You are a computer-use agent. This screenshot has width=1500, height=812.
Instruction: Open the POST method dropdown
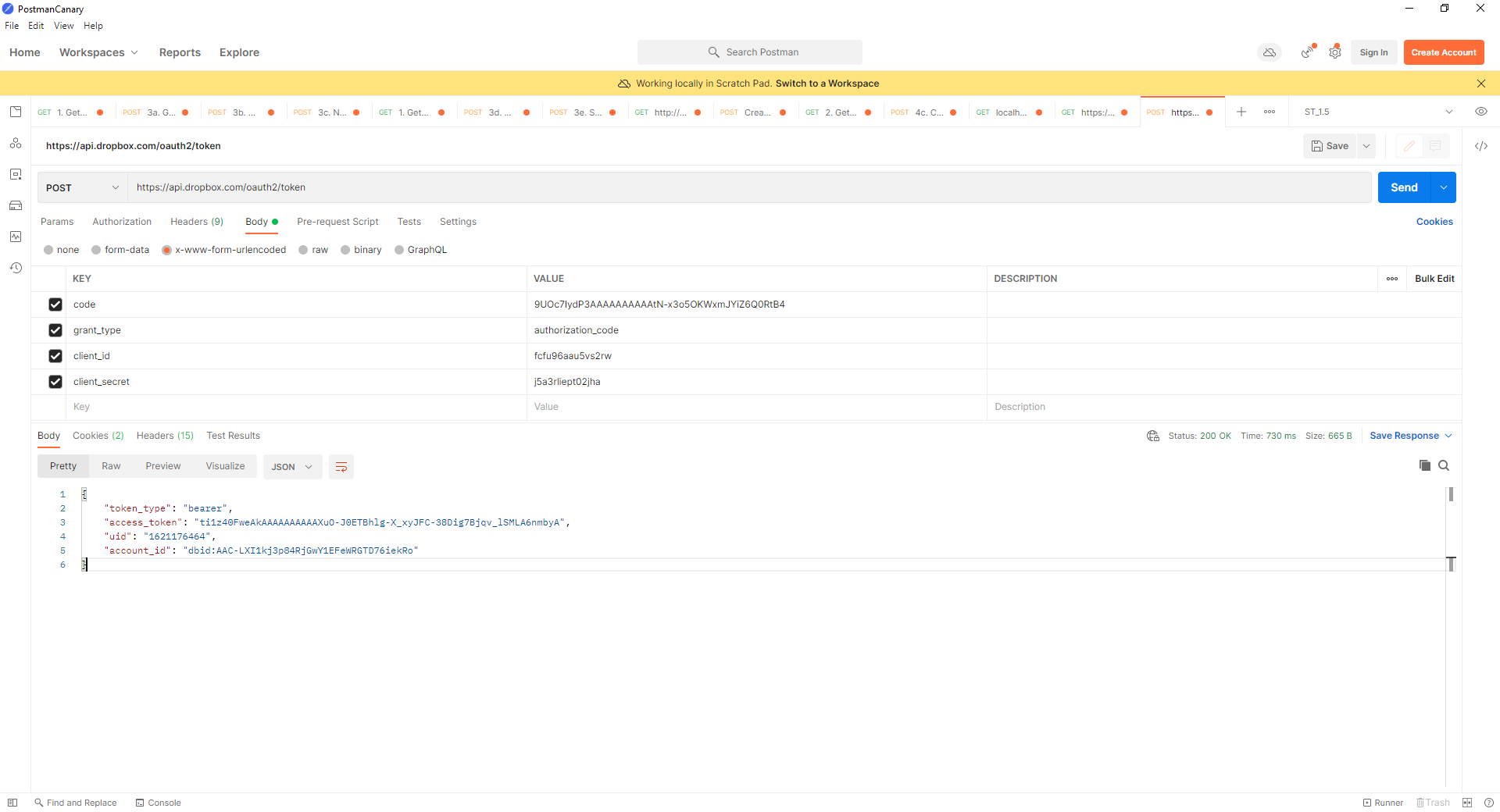pos(82,187)
